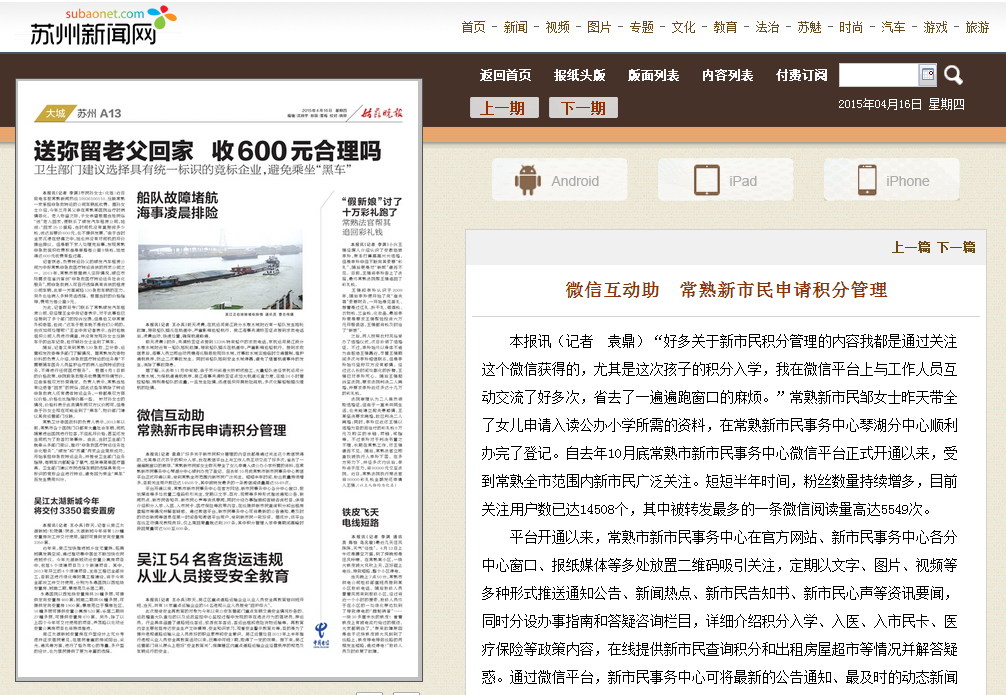The width and height of the screenshot is (1006, 695).
Task: Open the 教育 navigation link
Action: (725, 27)
